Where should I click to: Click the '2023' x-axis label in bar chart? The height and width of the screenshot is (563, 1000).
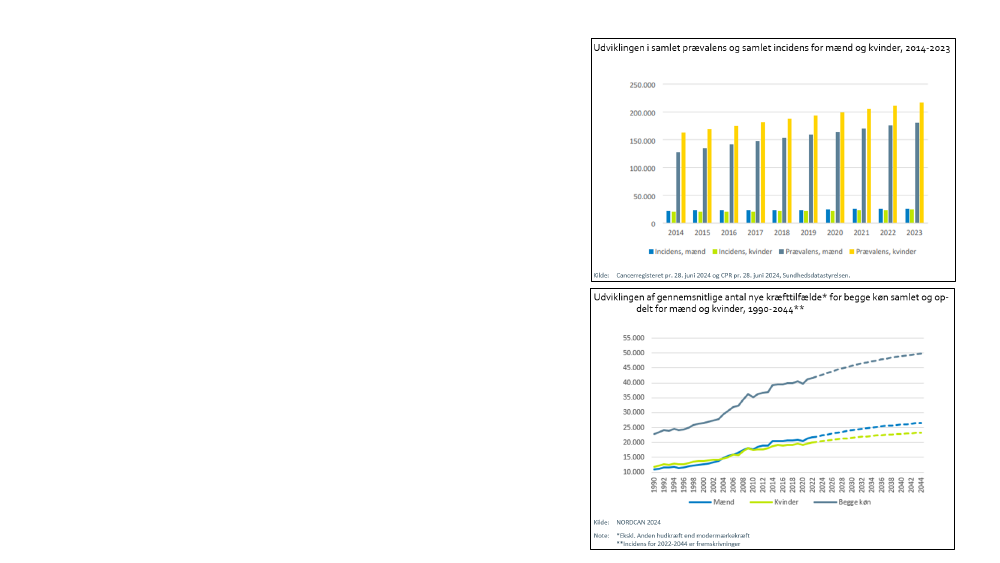tap(914, 233)
